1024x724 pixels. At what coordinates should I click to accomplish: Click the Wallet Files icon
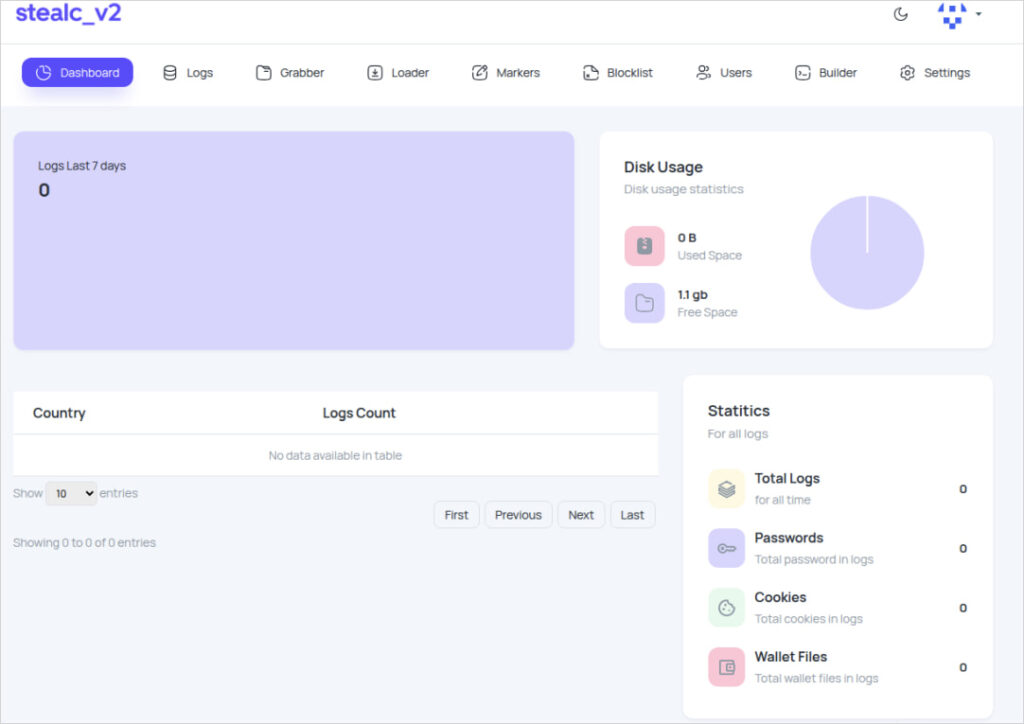[726, 667]
